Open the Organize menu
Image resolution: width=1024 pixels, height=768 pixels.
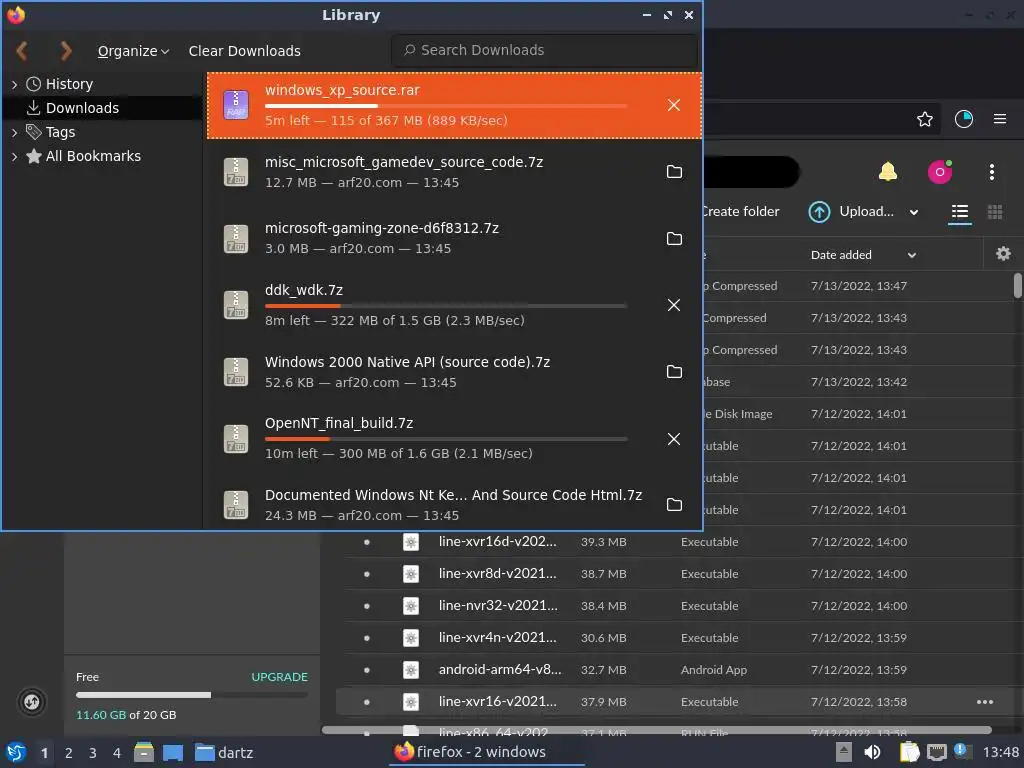pos(133,51)
